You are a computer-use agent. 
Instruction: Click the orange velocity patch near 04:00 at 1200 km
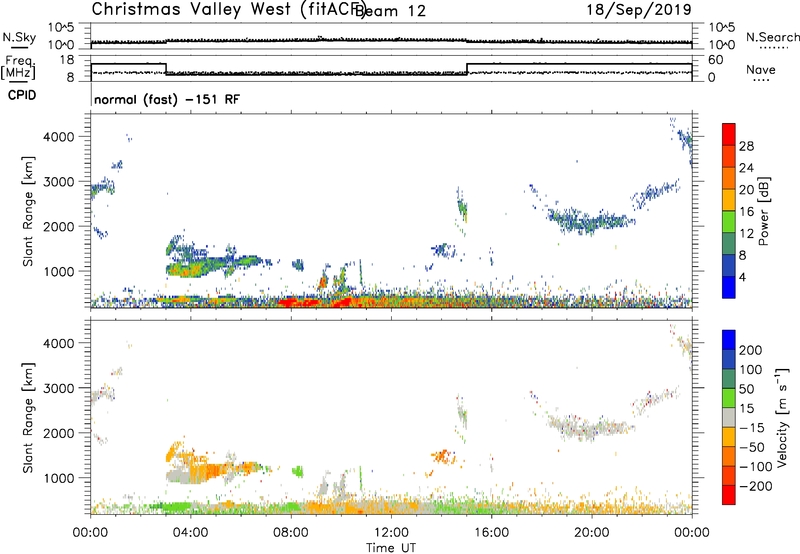pos(207,469)
